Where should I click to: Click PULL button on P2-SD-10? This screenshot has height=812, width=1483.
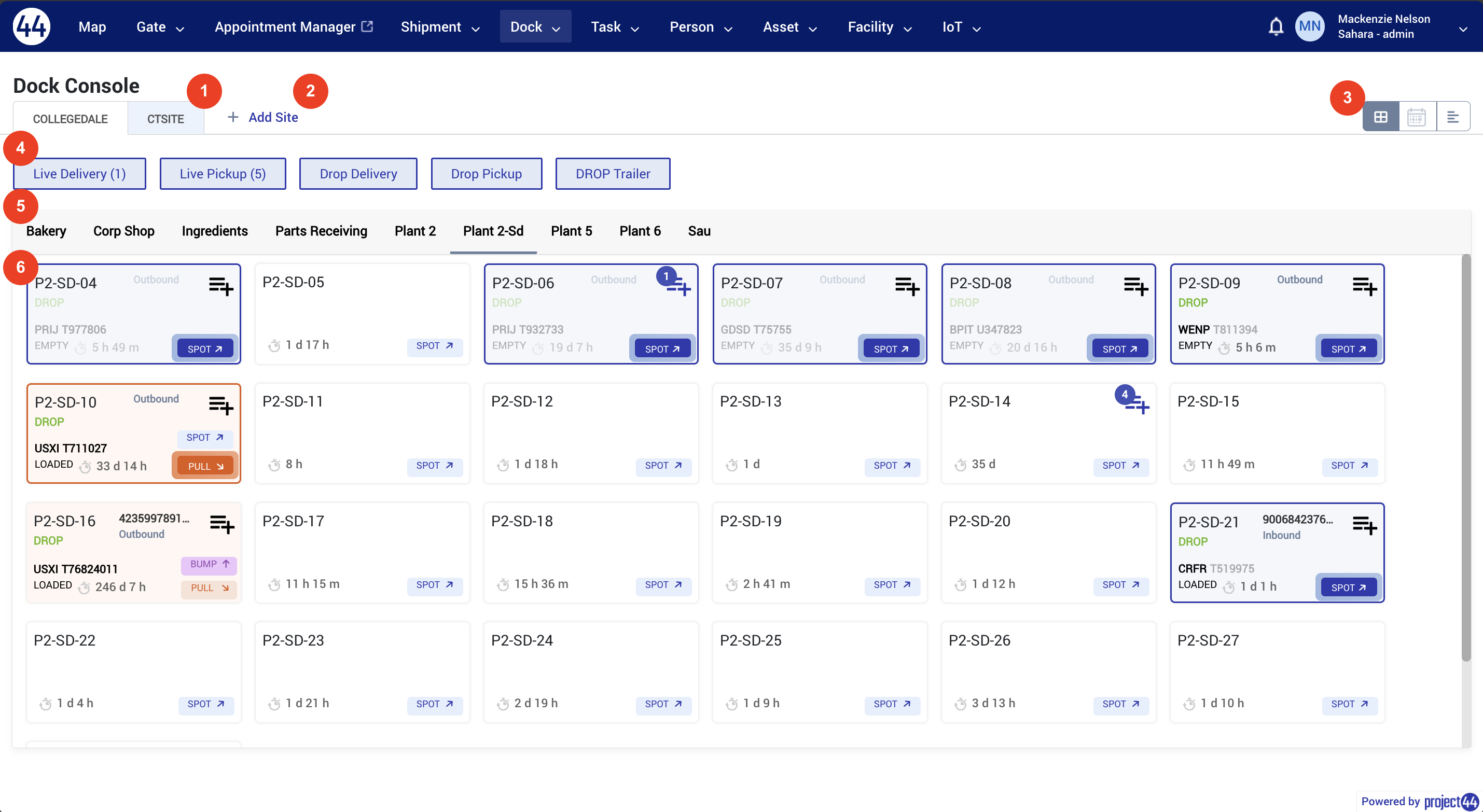coord(205,466)
